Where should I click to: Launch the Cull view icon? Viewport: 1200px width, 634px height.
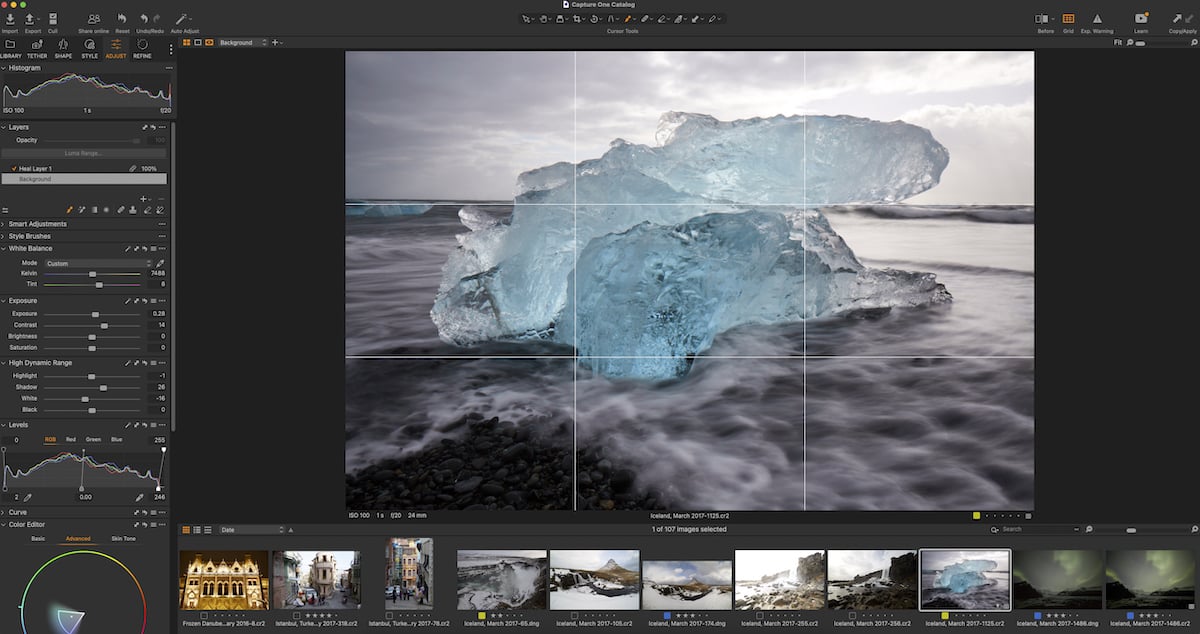pos(51,18)
